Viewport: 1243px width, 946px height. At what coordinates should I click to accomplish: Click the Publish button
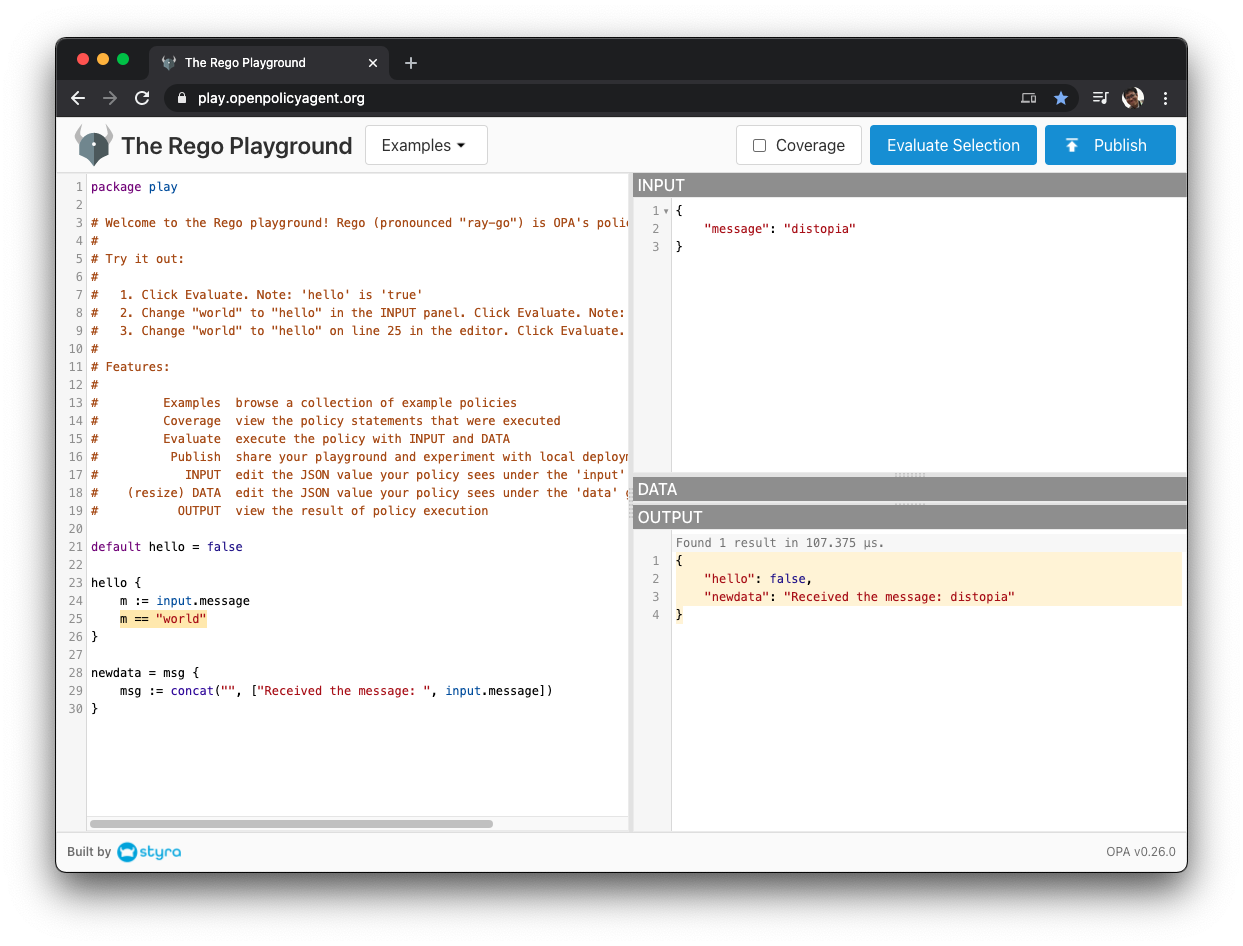1110,145
